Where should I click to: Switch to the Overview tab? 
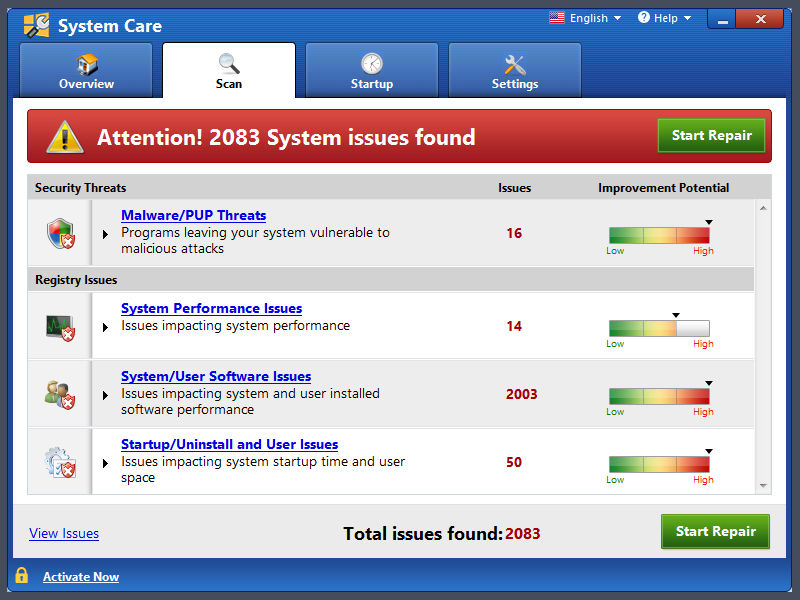(87, 71)
